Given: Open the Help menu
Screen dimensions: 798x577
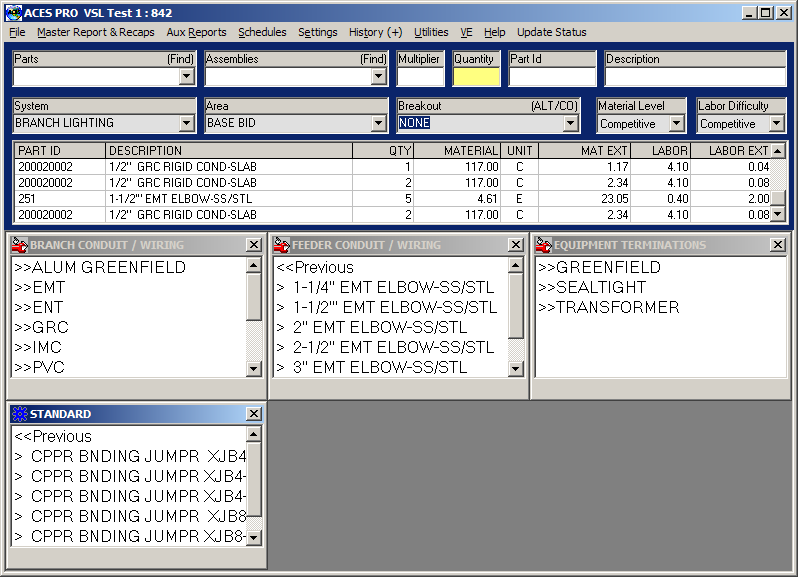Looking at the screenshot, I should [x=494, y=32].
